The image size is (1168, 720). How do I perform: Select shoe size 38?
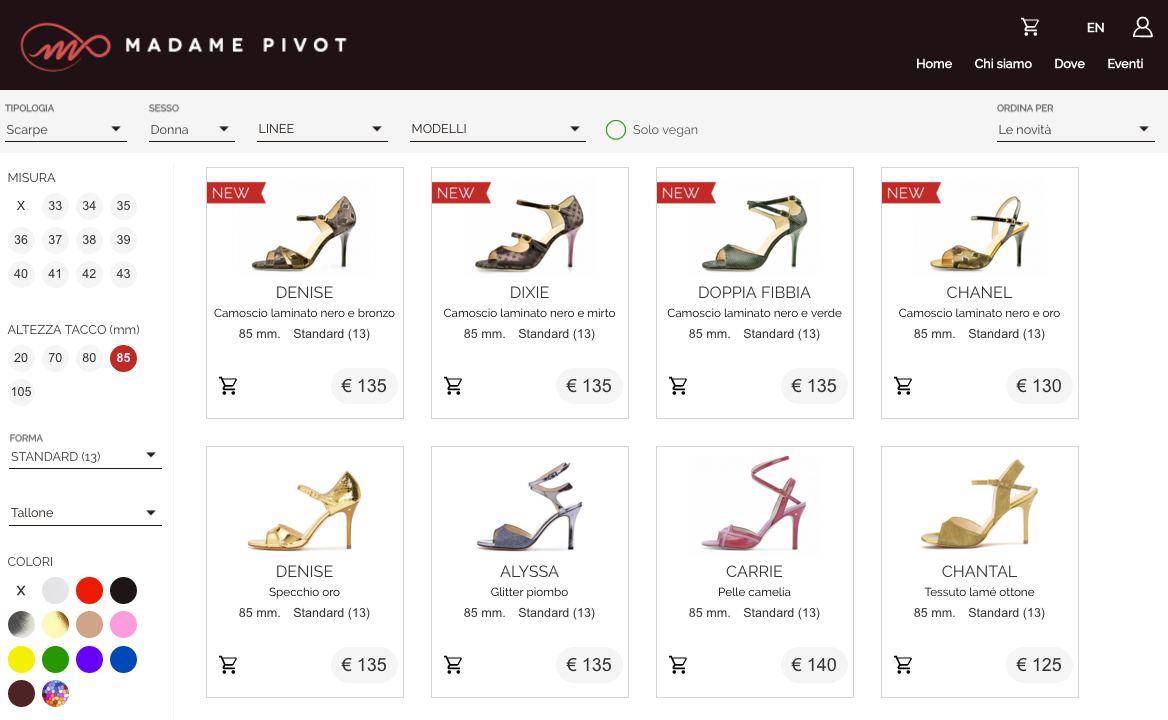tap(89, 240)
